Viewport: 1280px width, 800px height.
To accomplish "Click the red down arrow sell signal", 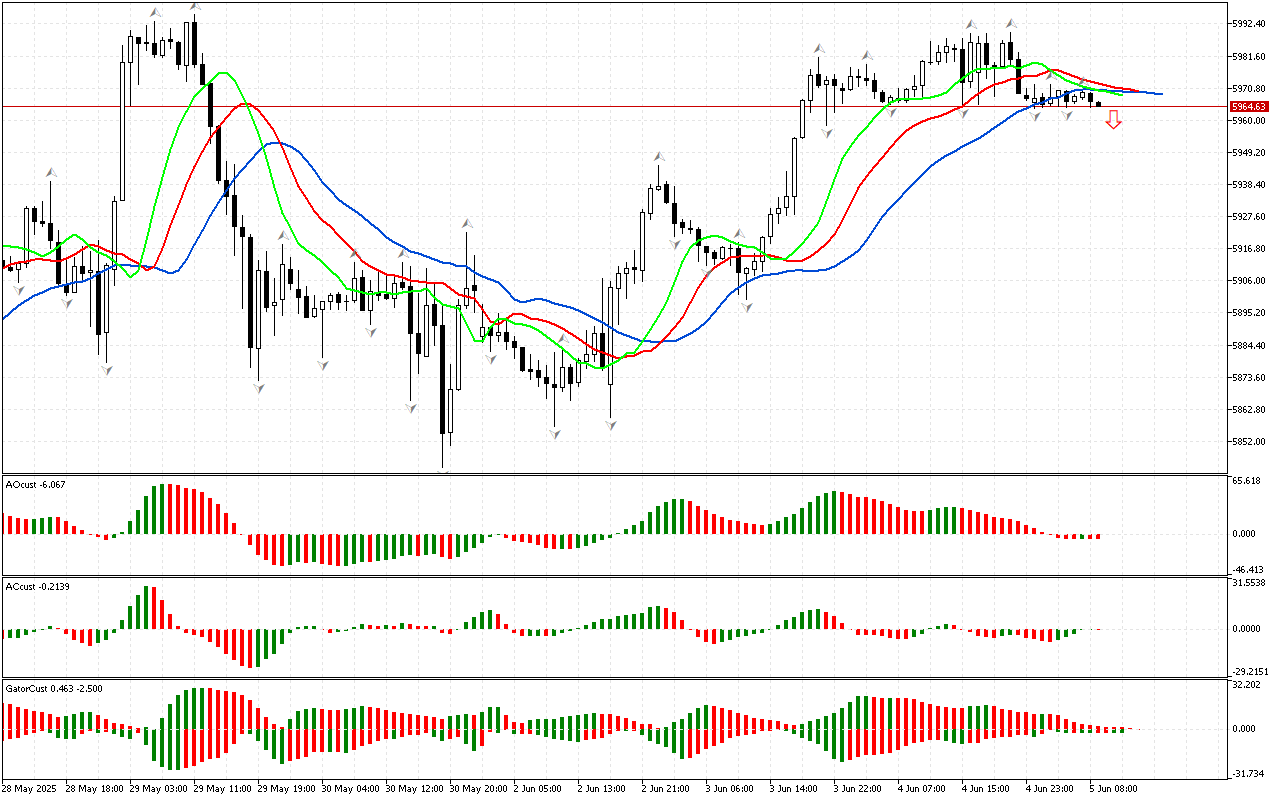I will pos(1113,120).
